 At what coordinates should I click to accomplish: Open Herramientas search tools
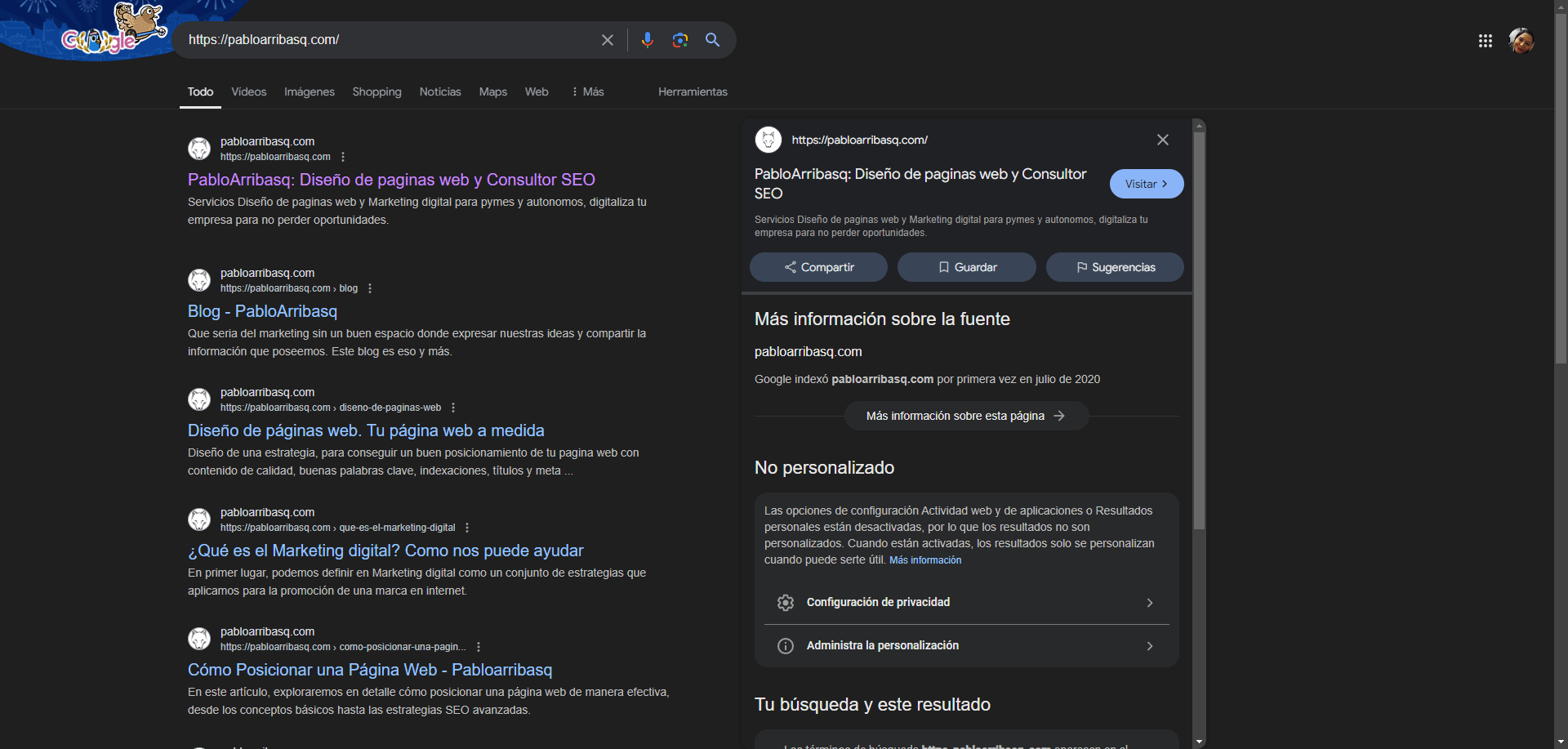tap(693, 91)
